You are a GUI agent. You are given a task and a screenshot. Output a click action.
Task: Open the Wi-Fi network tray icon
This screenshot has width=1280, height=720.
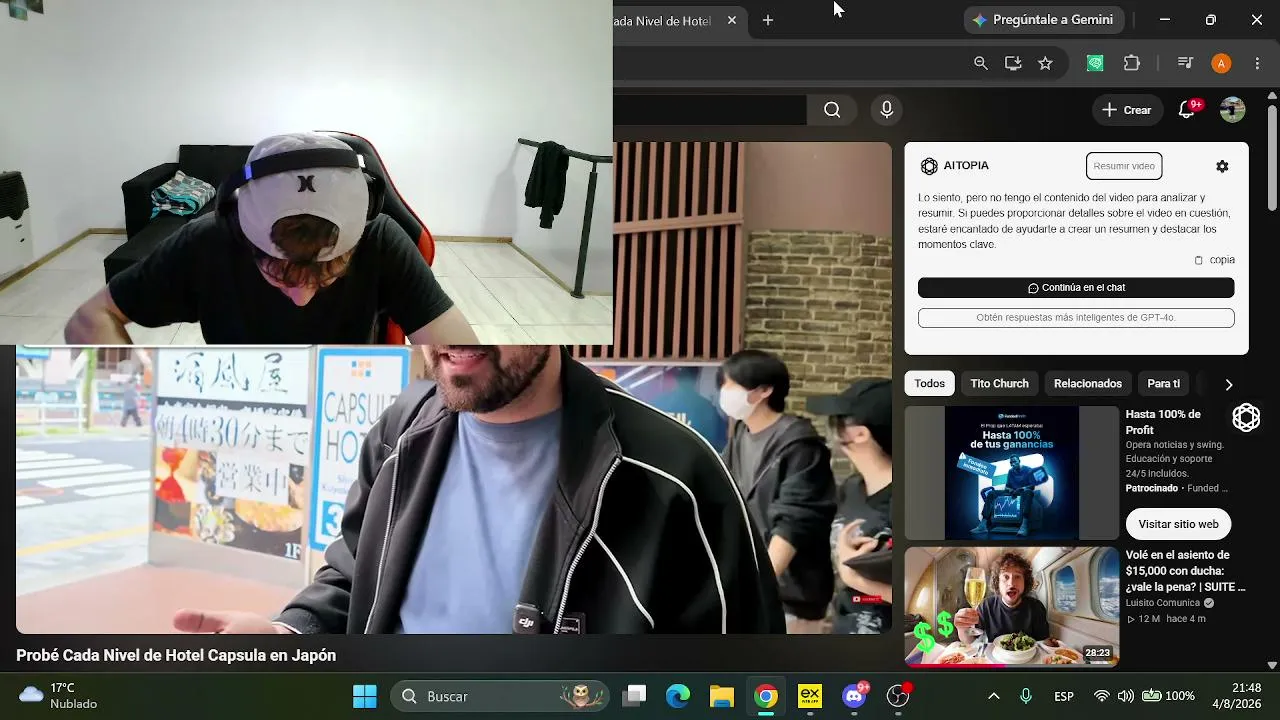tap(1102, 696)
